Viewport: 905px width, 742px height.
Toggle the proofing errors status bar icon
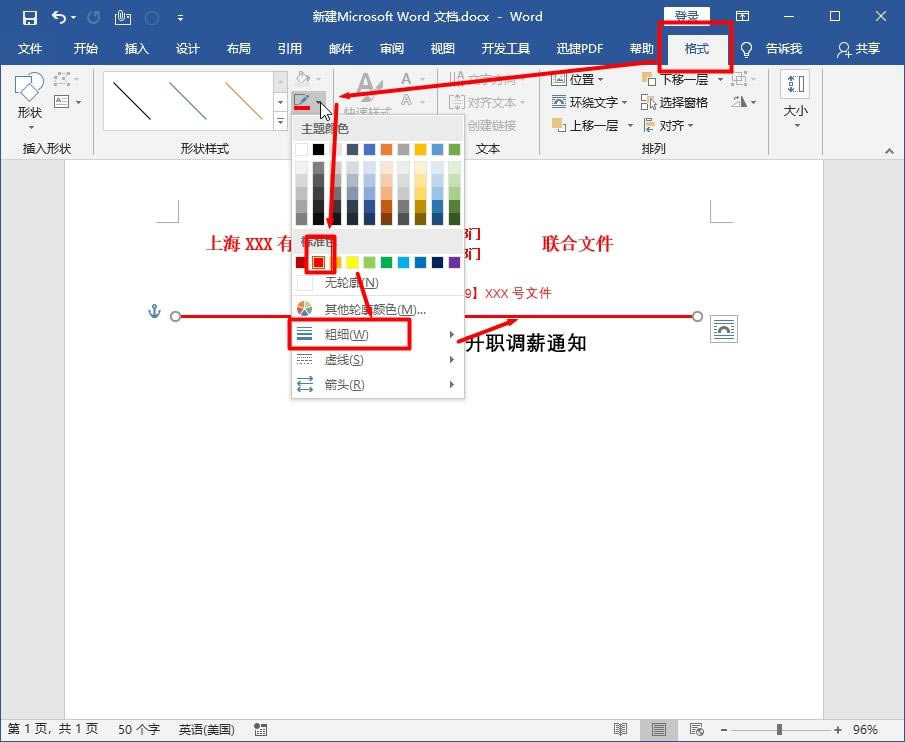tap(259, 729)
